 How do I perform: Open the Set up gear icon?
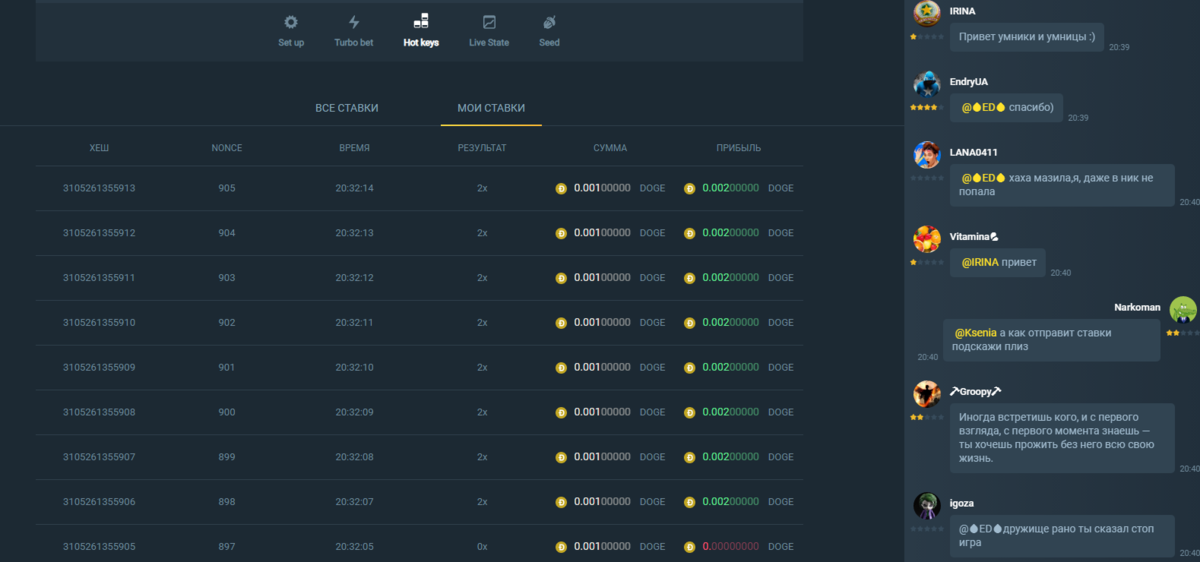click(x=291, y=23)
